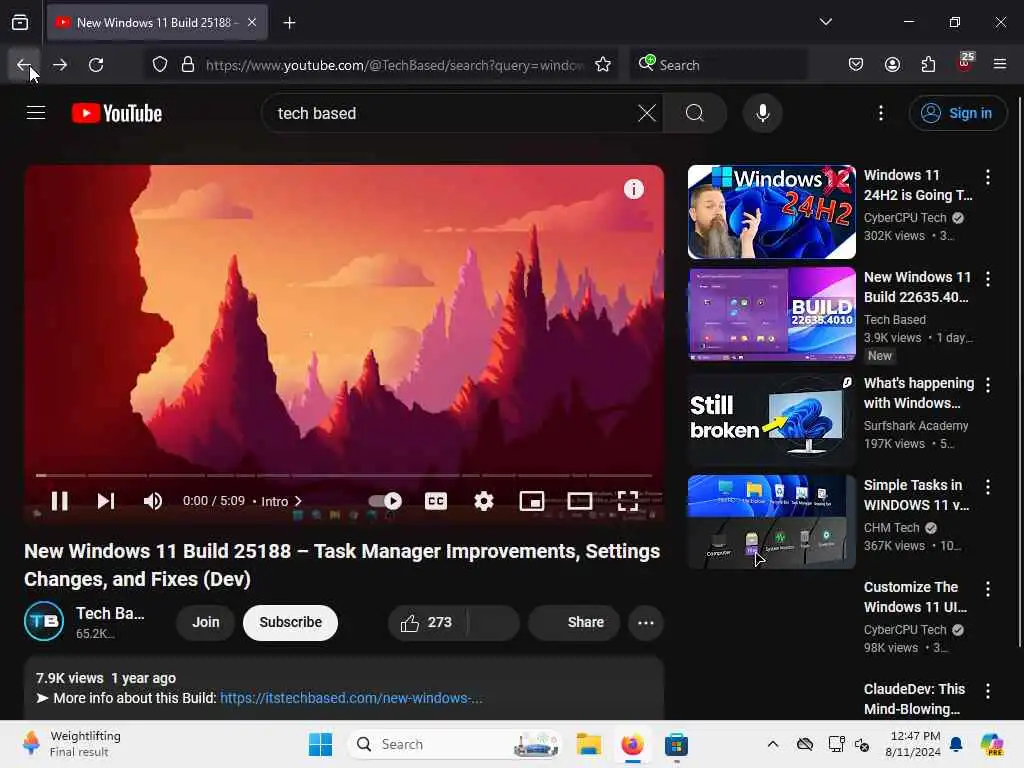Open the Windows Start menu
The image size is (1024, 768).
click(x=320, y=744)
